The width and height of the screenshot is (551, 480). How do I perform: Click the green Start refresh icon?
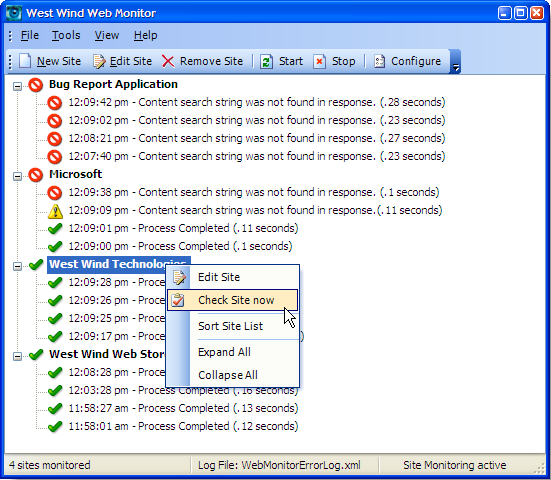click(266, 61)
